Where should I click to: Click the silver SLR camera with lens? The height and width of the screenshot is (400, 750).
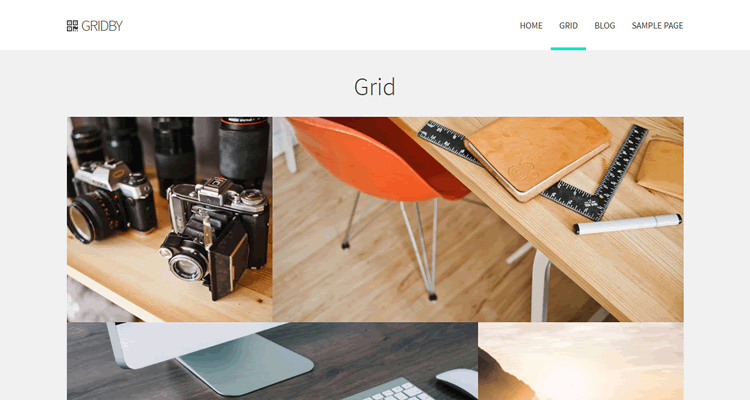[x=111, y=202]
